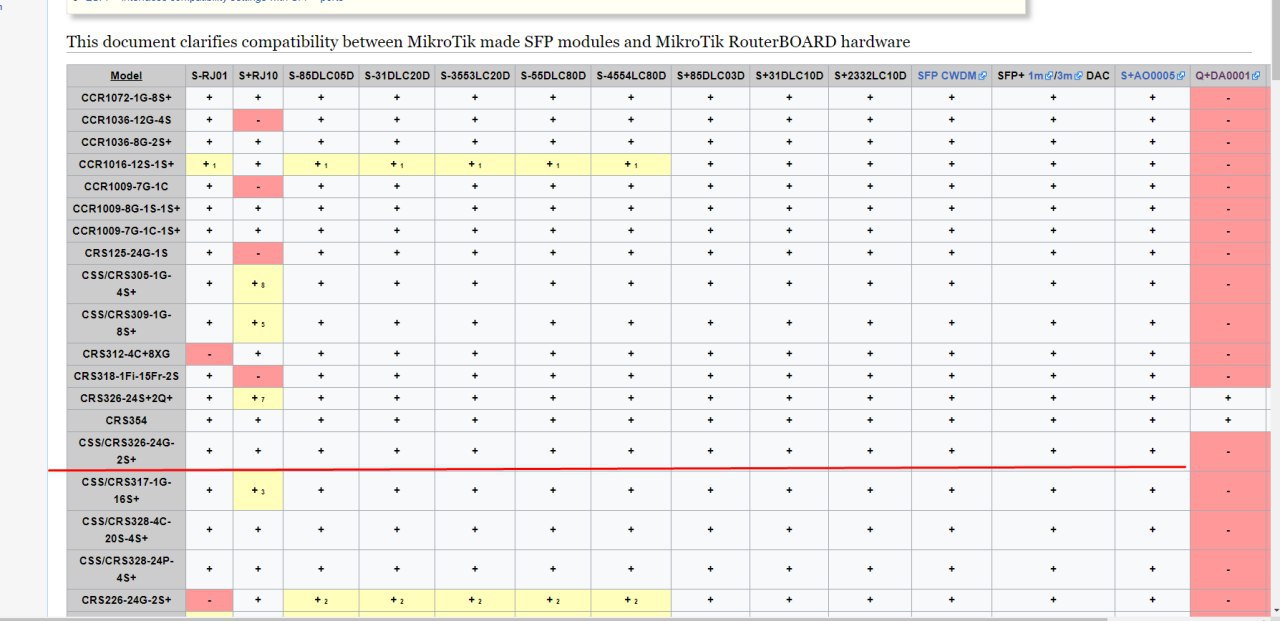Click the CRS226-24G-2S+ model row label

click(126, 600)
